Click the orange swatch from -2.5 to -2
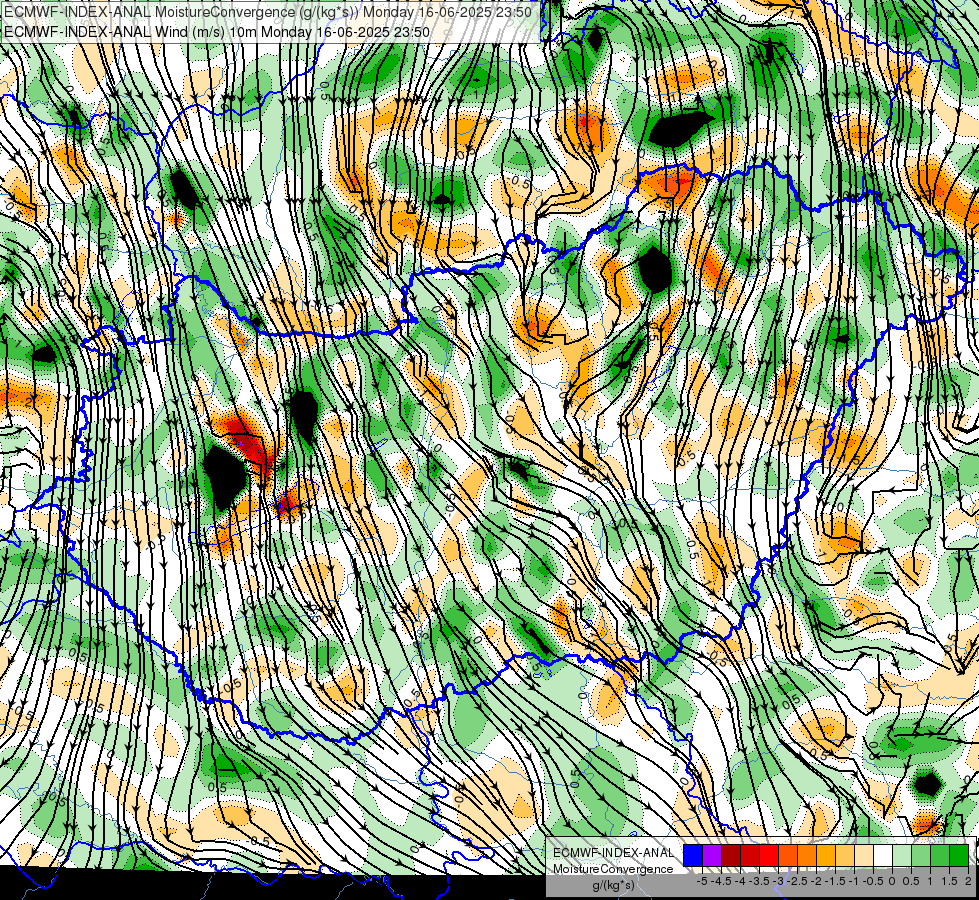The image size is (979, 900). point(807,855)
